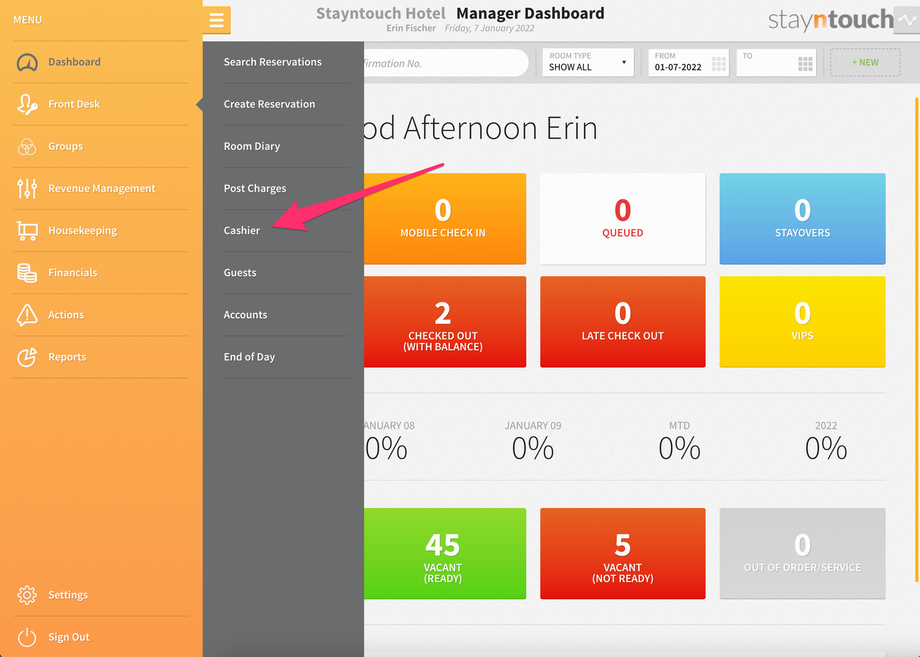Select Actions in the menu

[66, 315]
